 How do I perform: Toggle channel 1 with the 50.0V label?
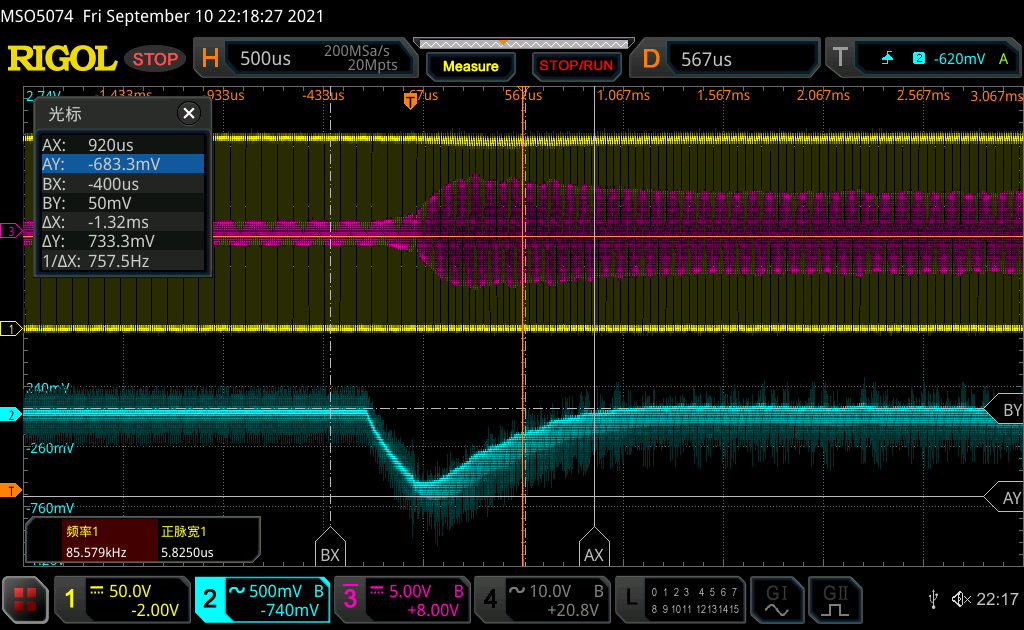pos(122,599)
